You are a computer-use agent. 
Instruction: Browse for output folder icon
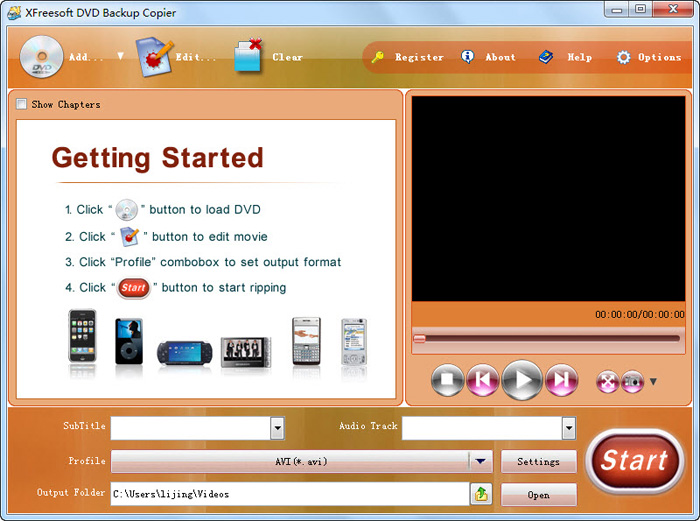tap(481, 494)
